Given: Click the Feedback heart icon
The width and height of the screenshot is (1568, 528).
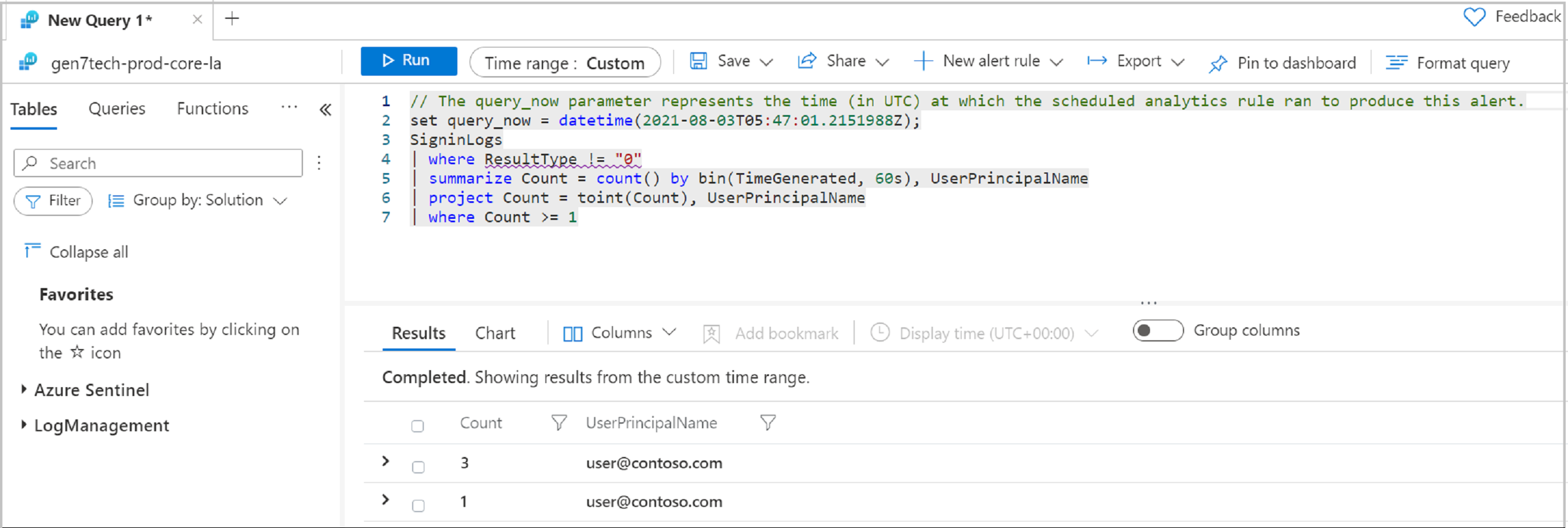Looking at the screenshot, I should pyautogui.click(x=1473, y=17).
